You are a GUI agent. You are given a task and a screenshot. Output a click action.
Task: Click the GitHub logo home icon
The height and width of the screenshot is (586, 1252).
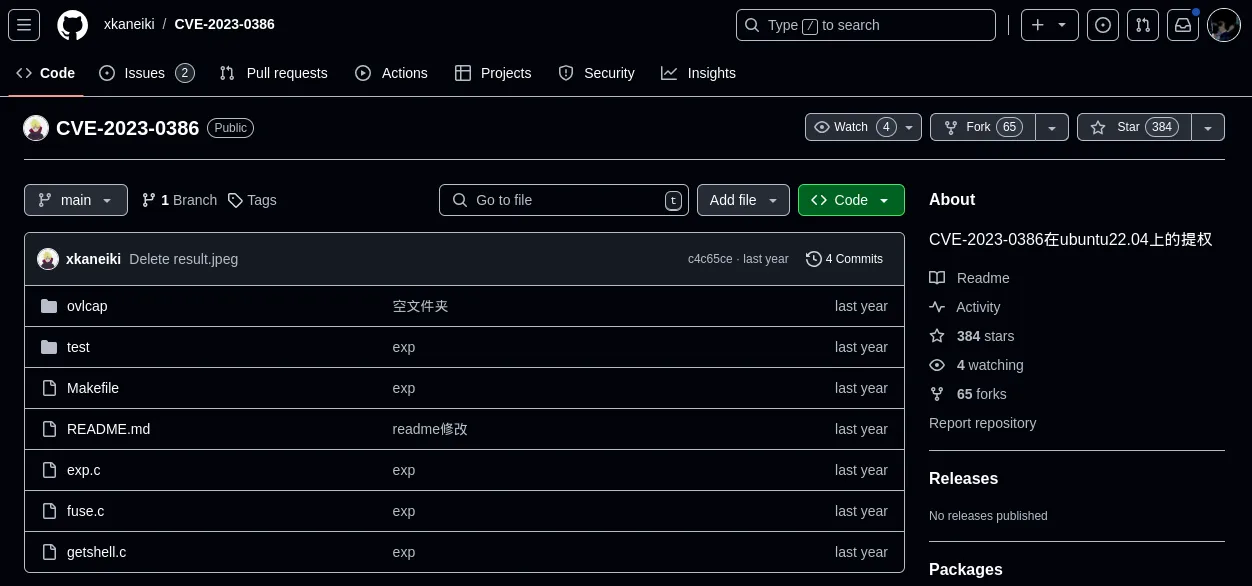pos(72,25)
